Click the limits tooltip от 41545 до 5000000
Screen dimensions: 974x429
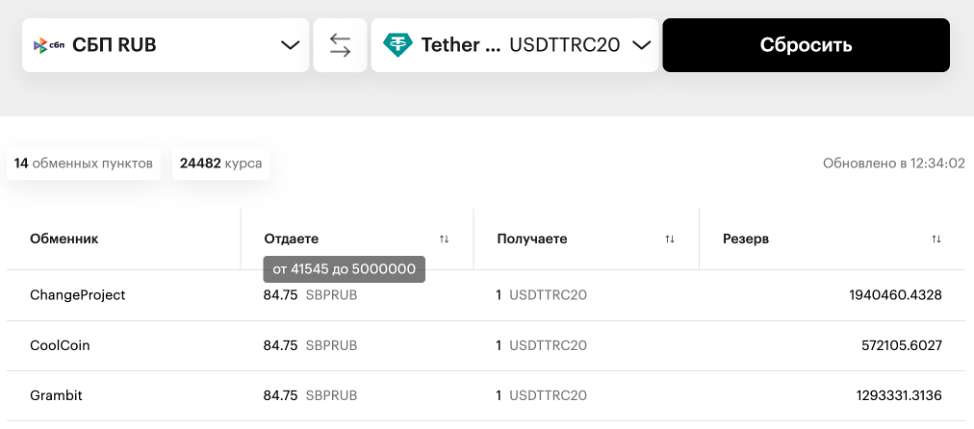344,269
